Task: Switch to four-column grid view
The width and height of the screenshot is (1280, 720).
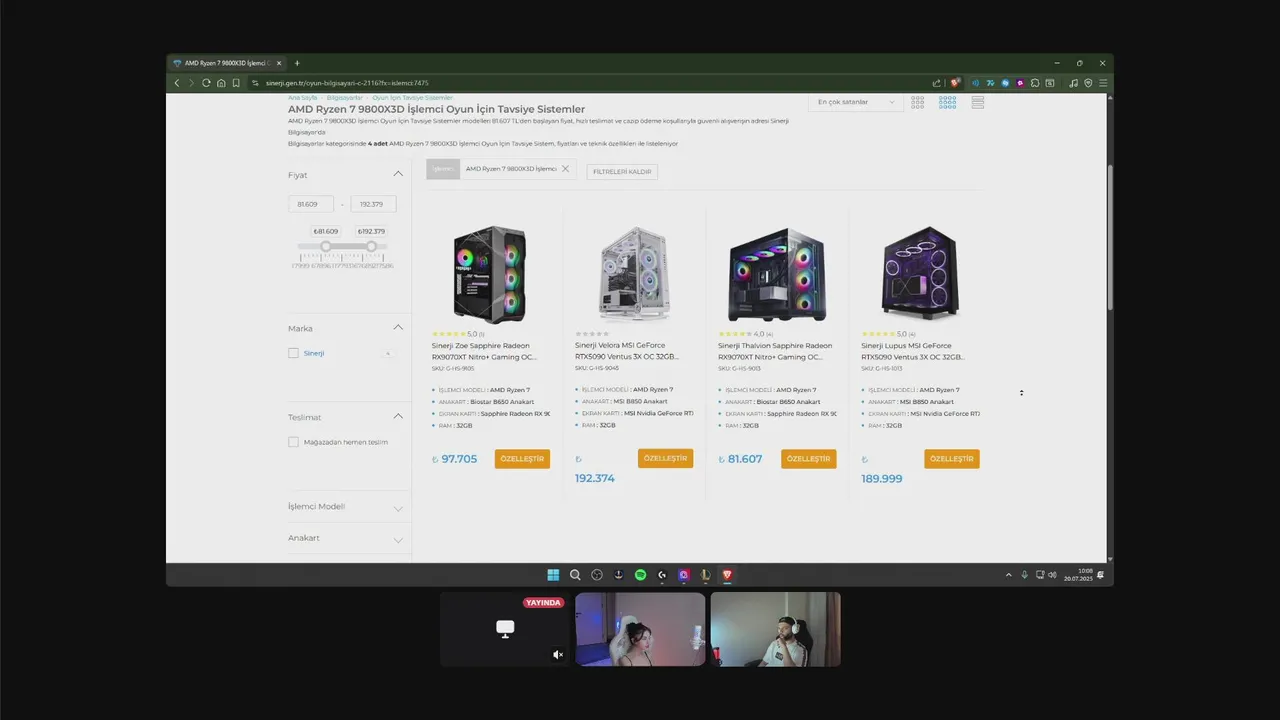Action: [947, 102]
